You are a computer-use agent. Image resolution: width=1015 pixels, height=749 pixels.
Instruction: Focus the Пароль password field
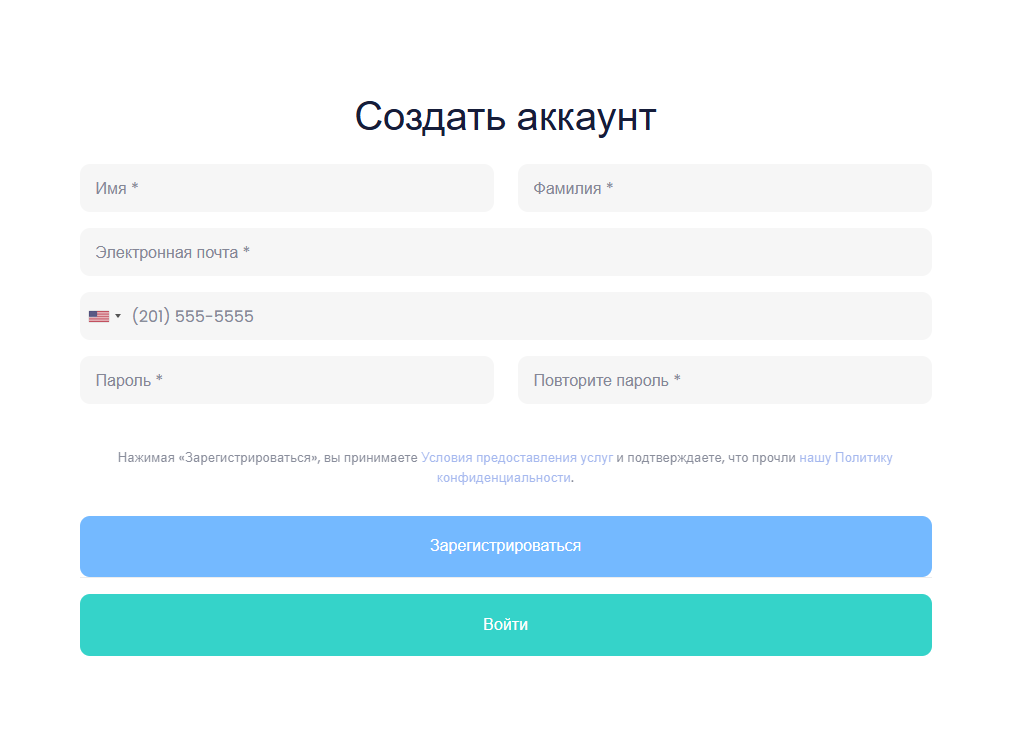286,380
